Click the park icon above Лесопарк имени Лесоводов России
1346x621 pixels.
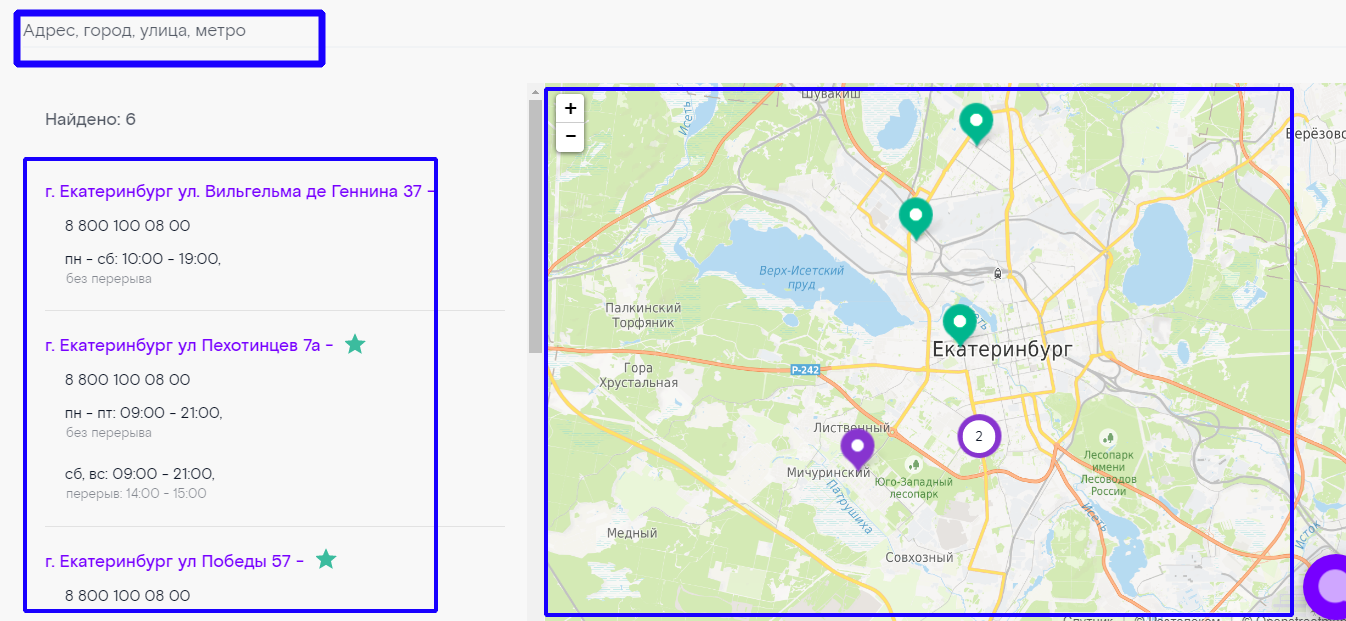click(1108, 438)
